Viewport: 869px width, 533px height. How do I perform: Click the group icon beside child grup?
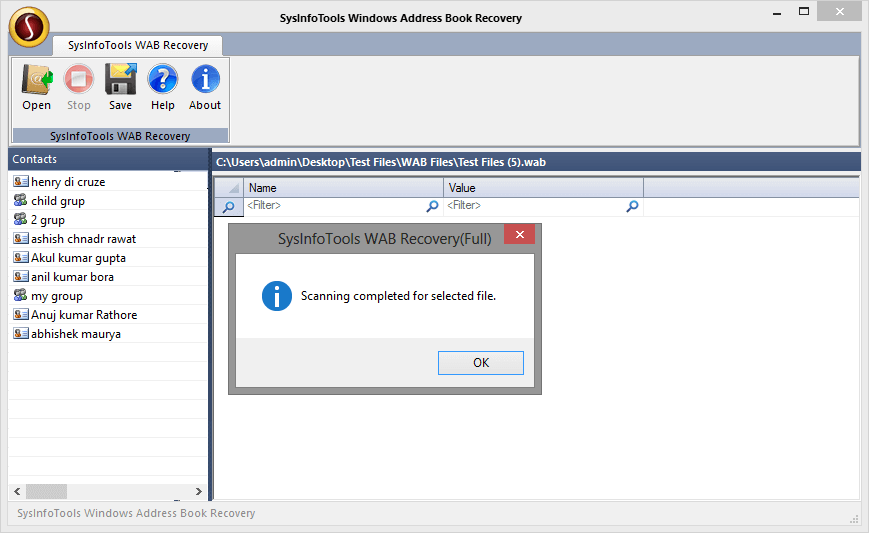[x=21, y=200]
